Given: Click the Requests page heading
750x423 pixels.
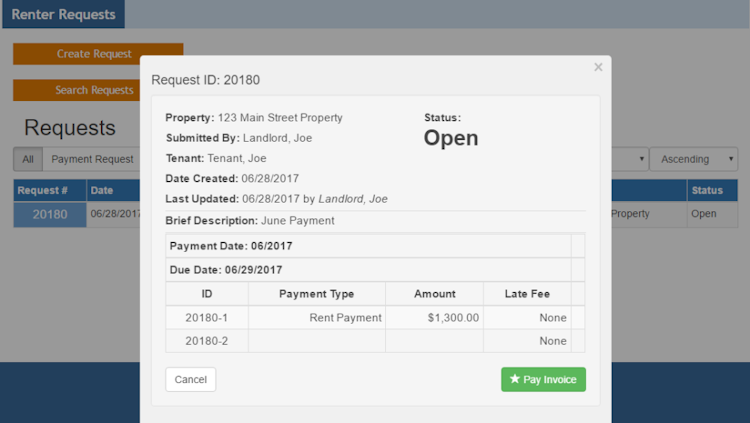Looking at the screenshot, I should pyautogui.click(x=70, y=128).
